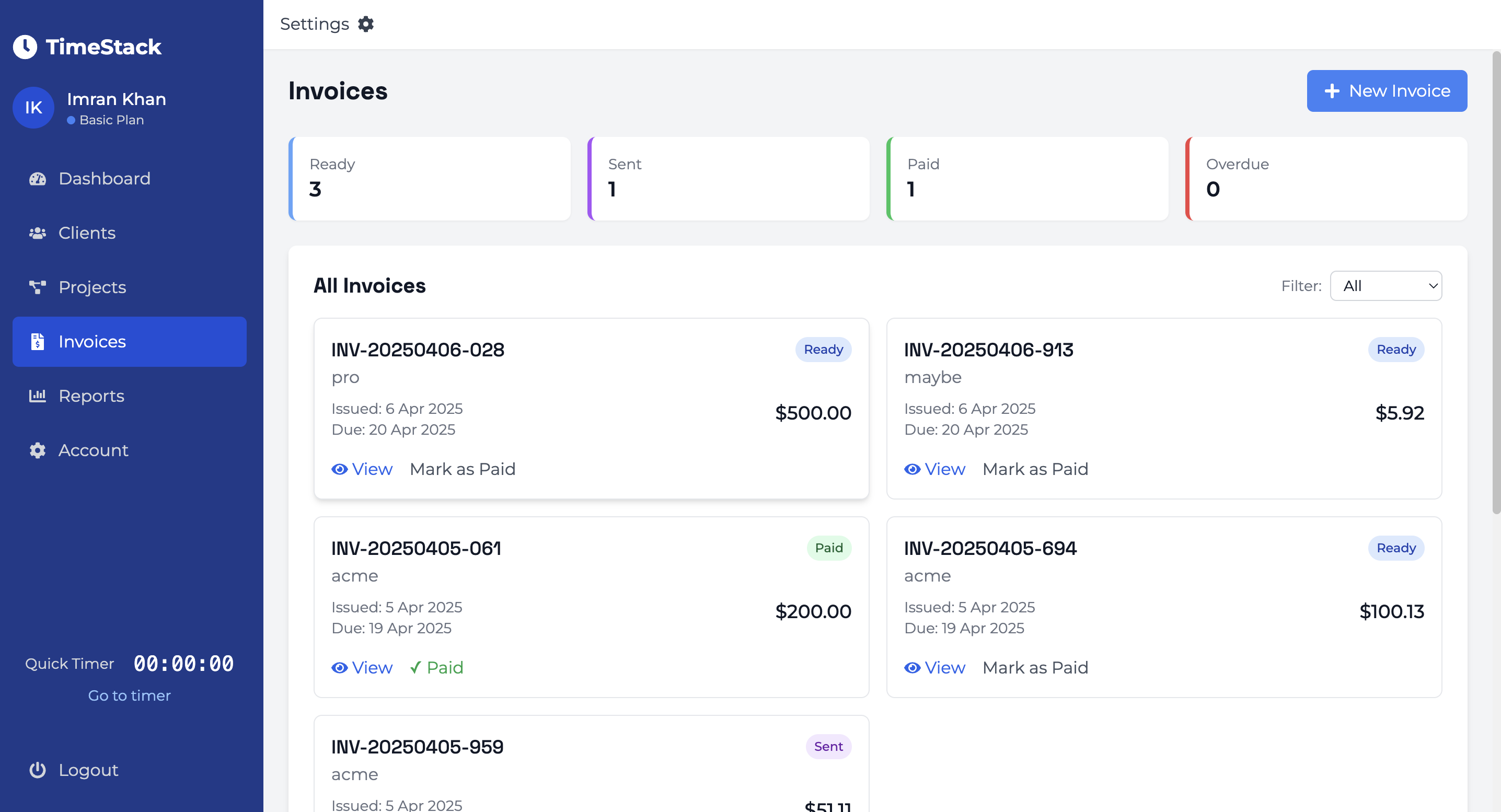Click the 'All Invoices' section heading
Viewport: 1501px width, 812px height.
click(x=370, y=286)
